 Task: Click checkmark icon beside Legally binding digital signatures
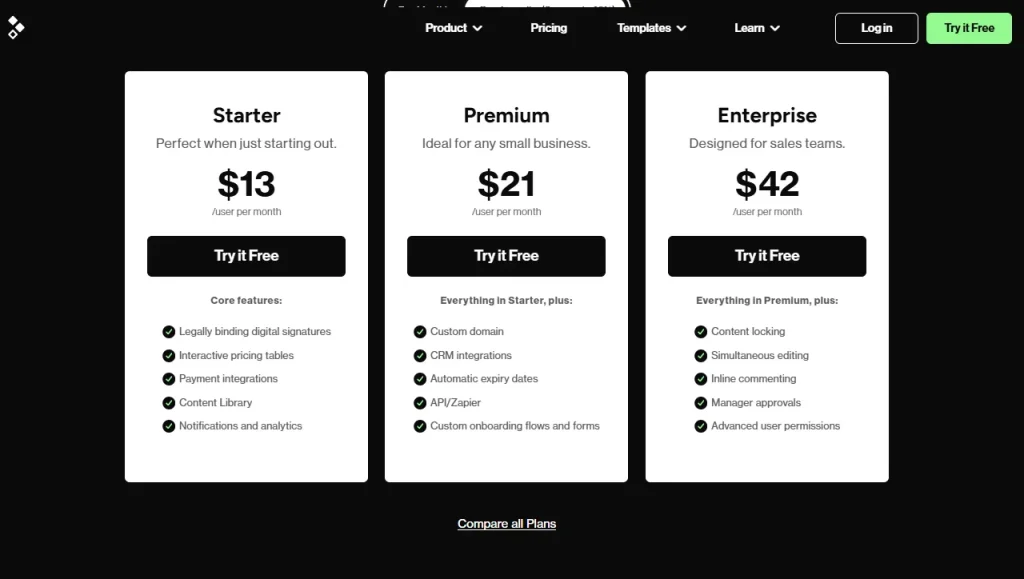click(x=169, y=331)
